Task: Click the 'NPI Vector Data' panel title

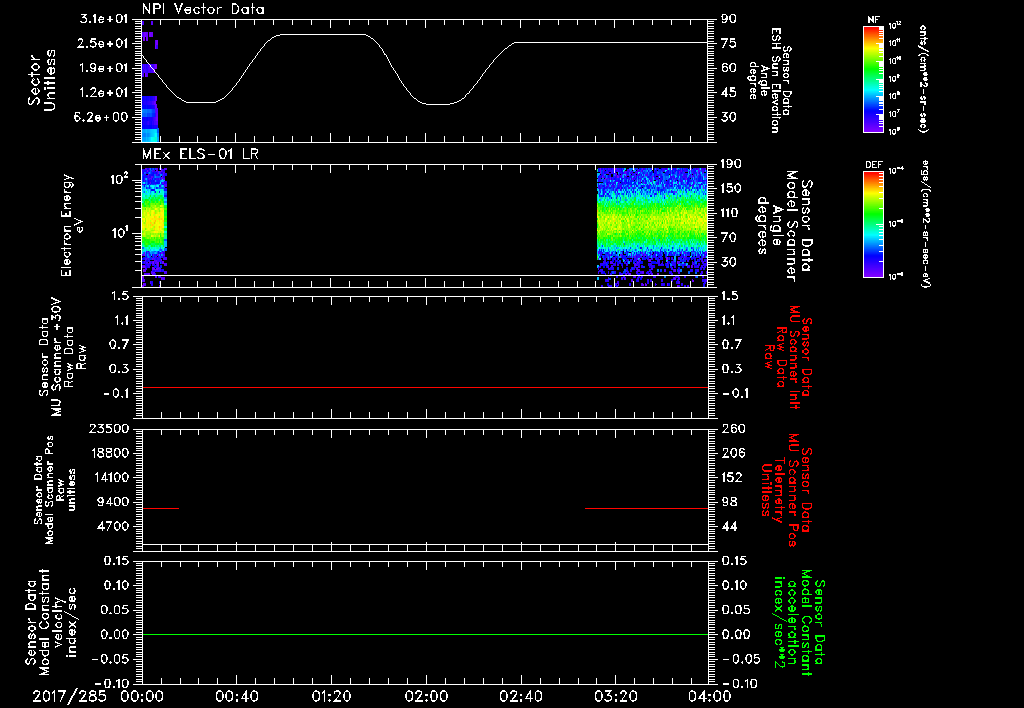Action: [x=203, y=9]
